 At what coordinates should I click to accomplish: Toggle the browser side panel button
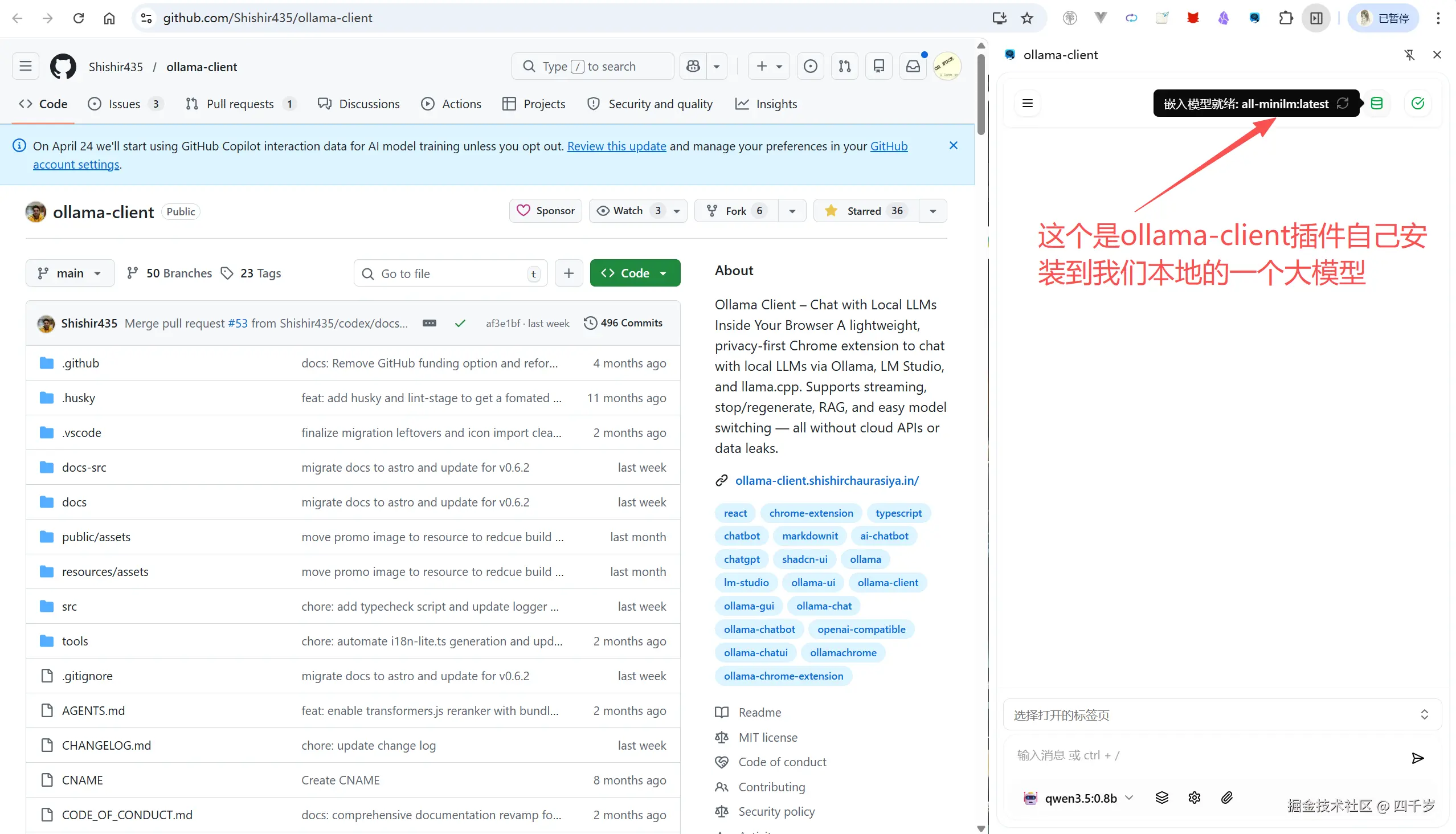(1316, 18)
